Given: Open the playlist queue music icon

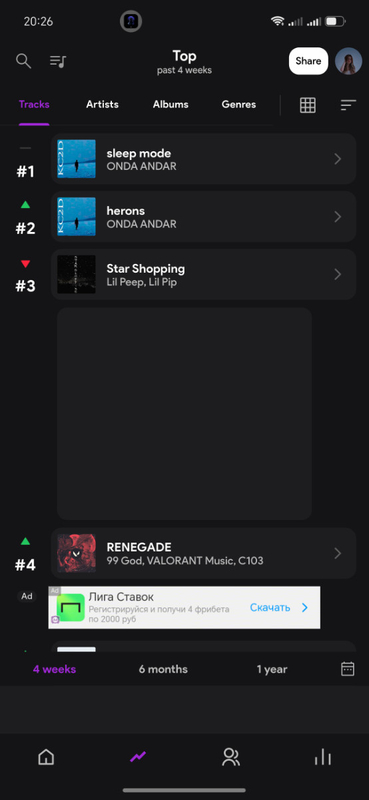Looking at the screenshot, I should 58,61.
